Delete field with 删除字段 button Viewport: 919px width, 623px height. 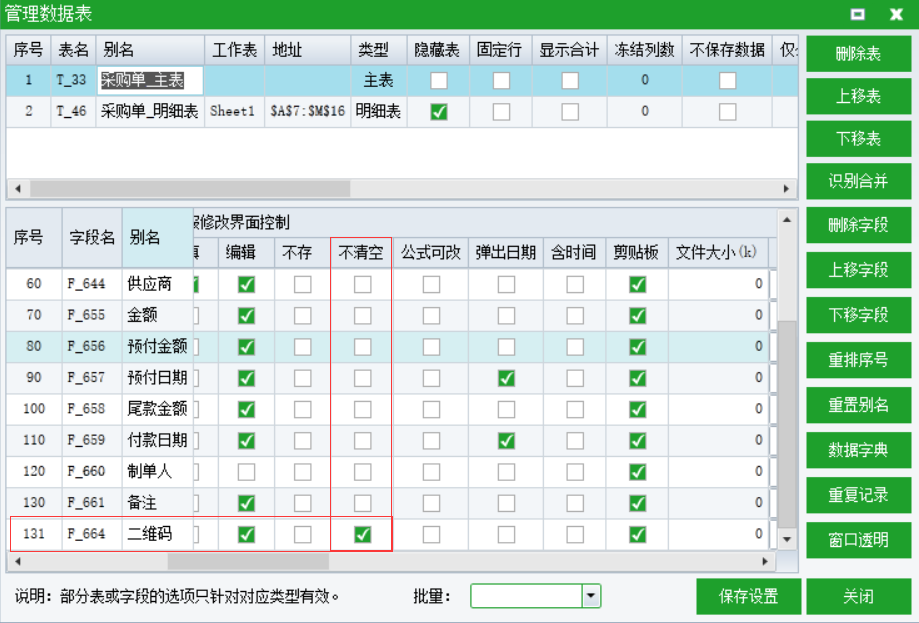pos(858,225)
